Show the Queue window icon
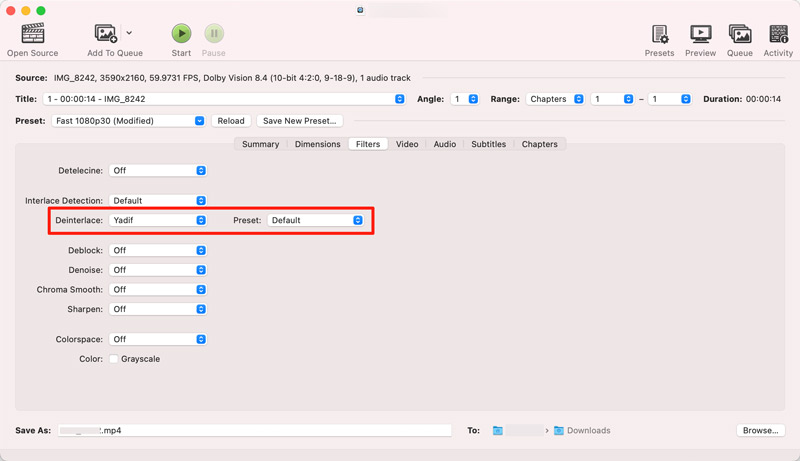The height and width of the screenshot is (461, 800). click(739, 35)
